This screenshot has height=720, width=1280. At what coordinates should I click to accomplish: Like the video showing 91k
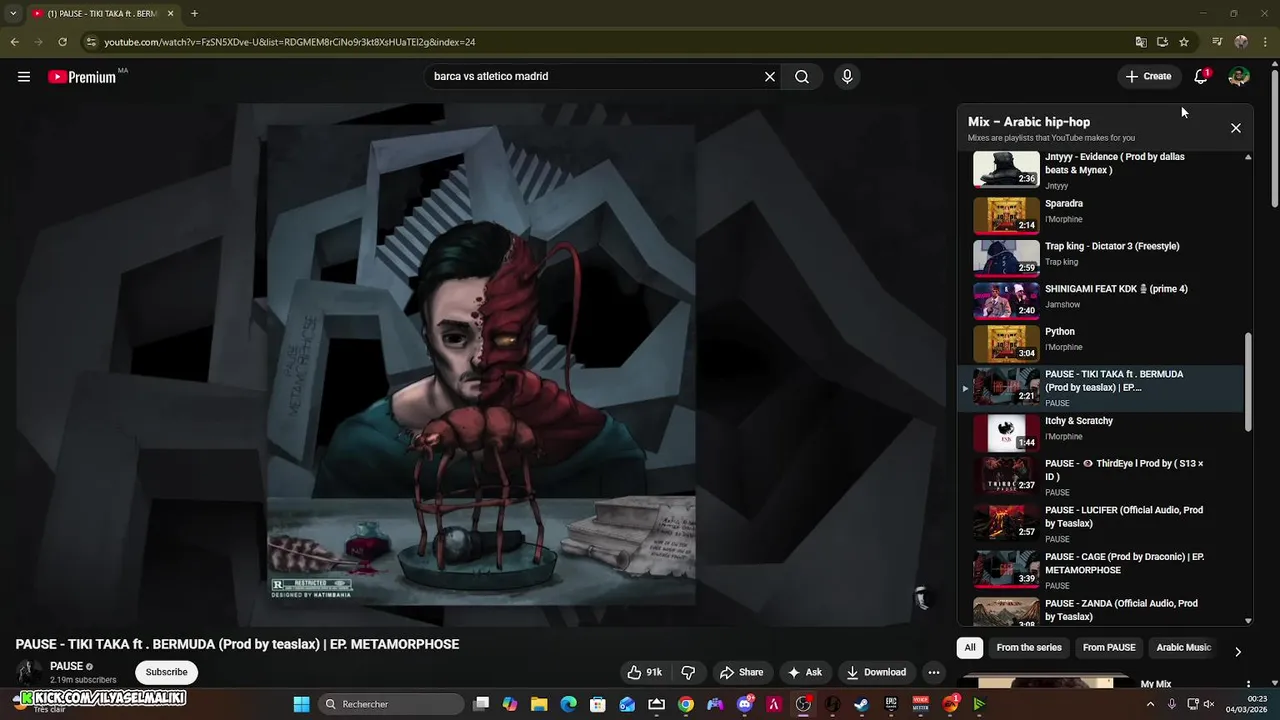[x=644, y=672]
